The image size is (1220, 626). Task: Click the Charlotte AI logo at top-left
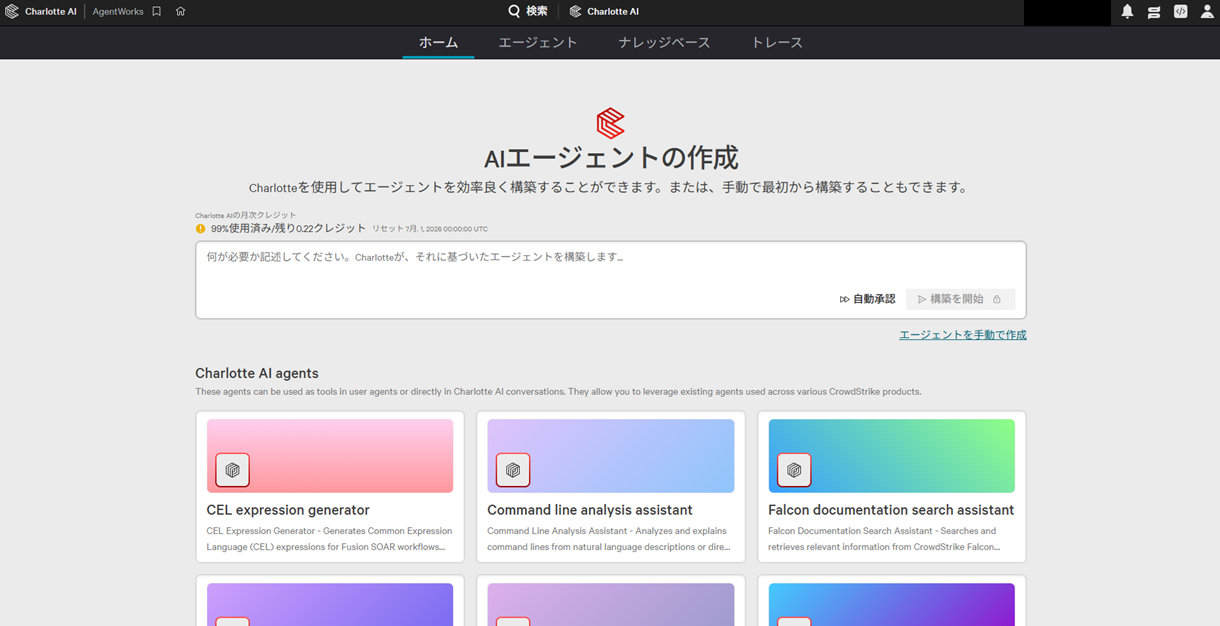click(12, 12)
